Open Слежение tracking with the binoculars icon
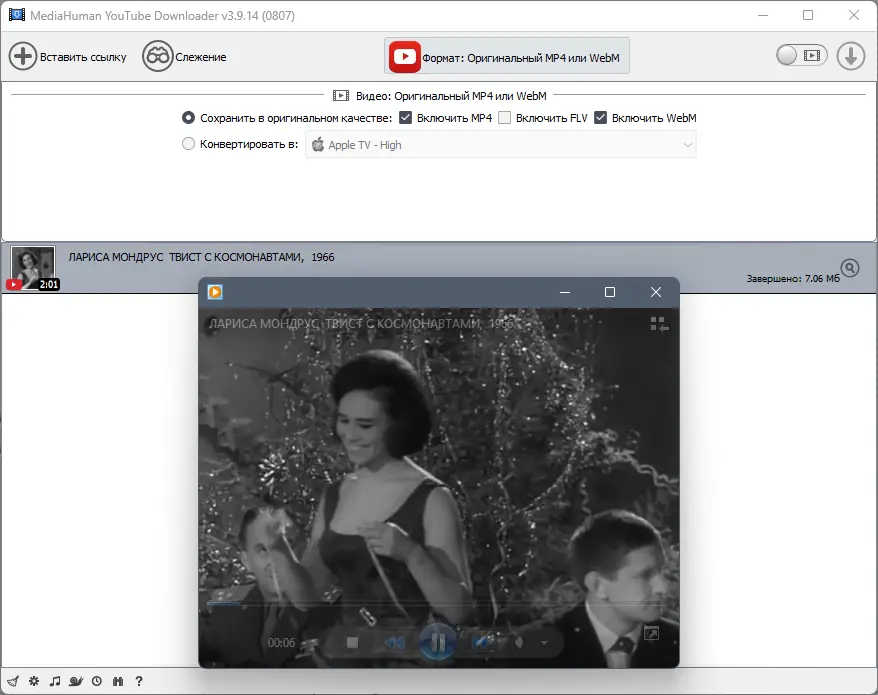 point(157,57)
